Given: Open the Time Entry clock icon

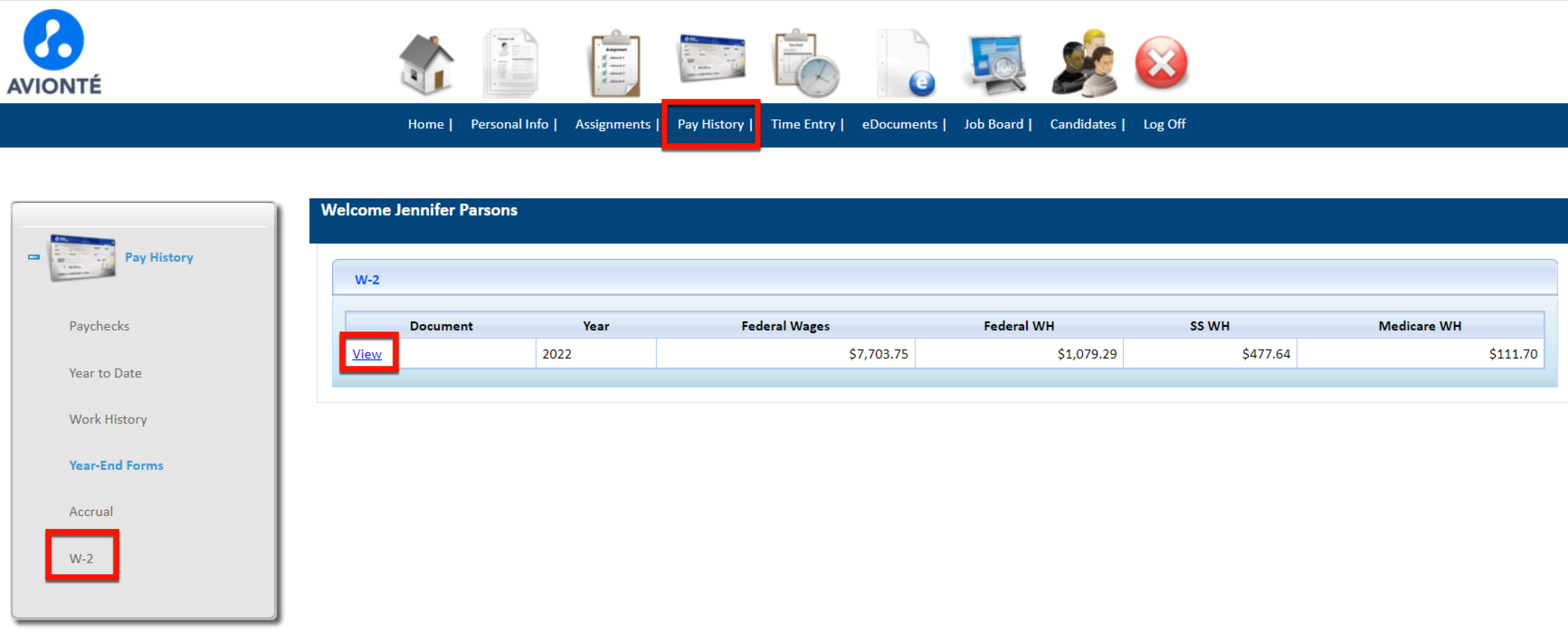Looking at the screenshot, I should pos(807,63).
